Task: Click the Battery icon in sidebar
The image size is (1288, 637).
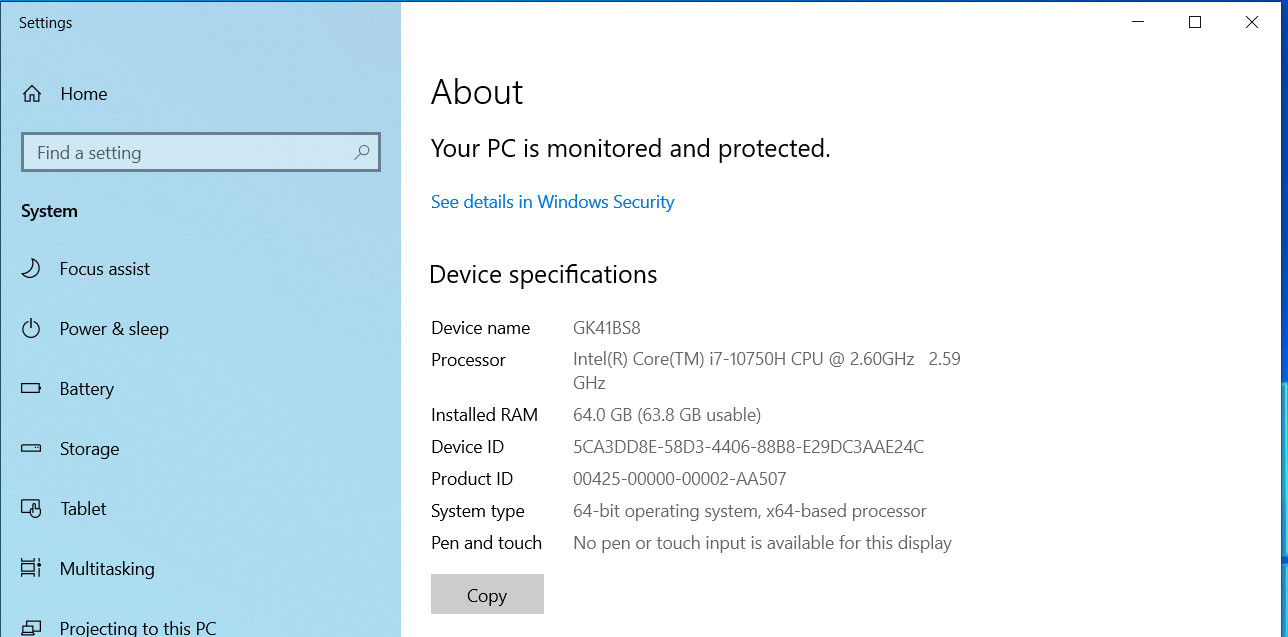Action: pos(31,388)
